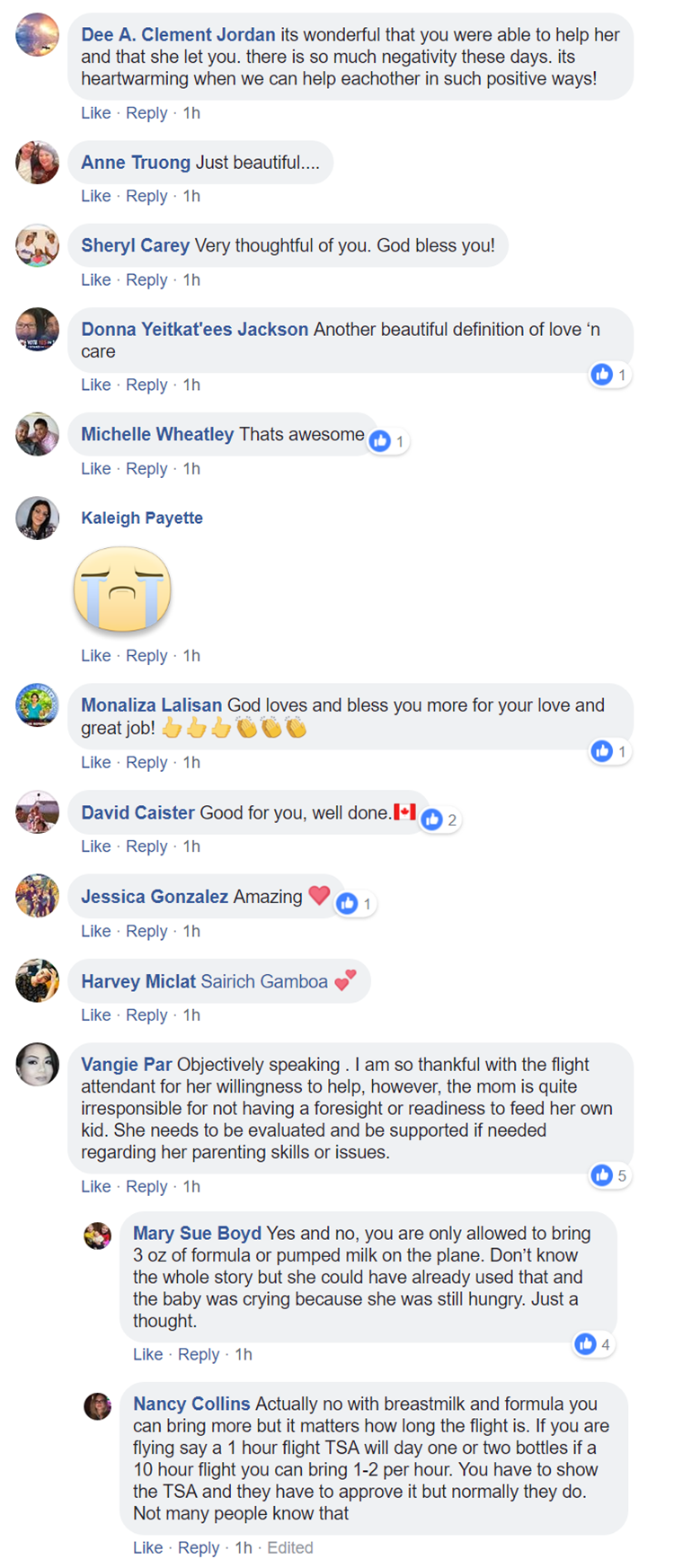The height and width of the screenshot is (1568, 674).
Task: Open the 1h timestamp on Kaleigh Payette's comment
Action: [191, 655]
